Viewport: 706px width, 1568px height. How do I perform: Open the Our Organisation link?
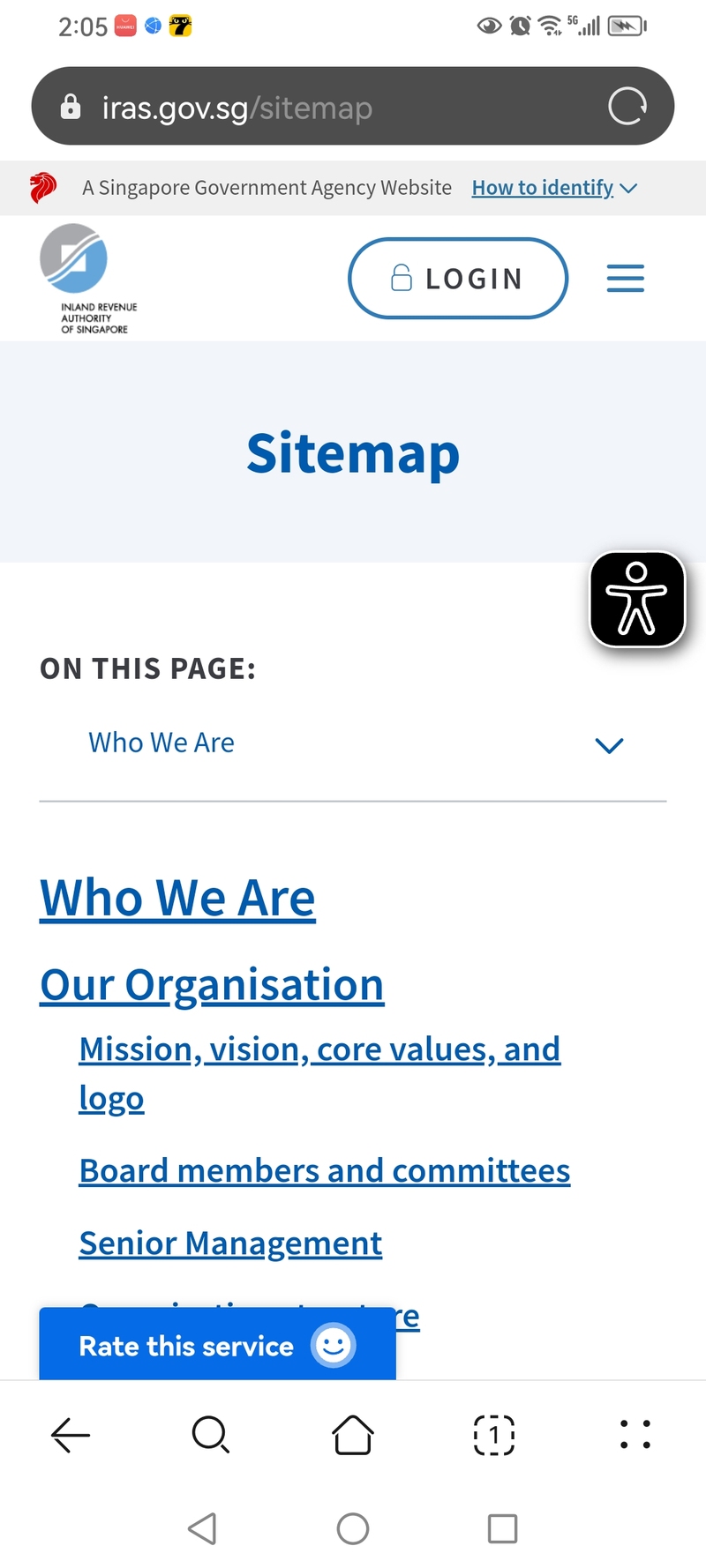click(212, 984)
